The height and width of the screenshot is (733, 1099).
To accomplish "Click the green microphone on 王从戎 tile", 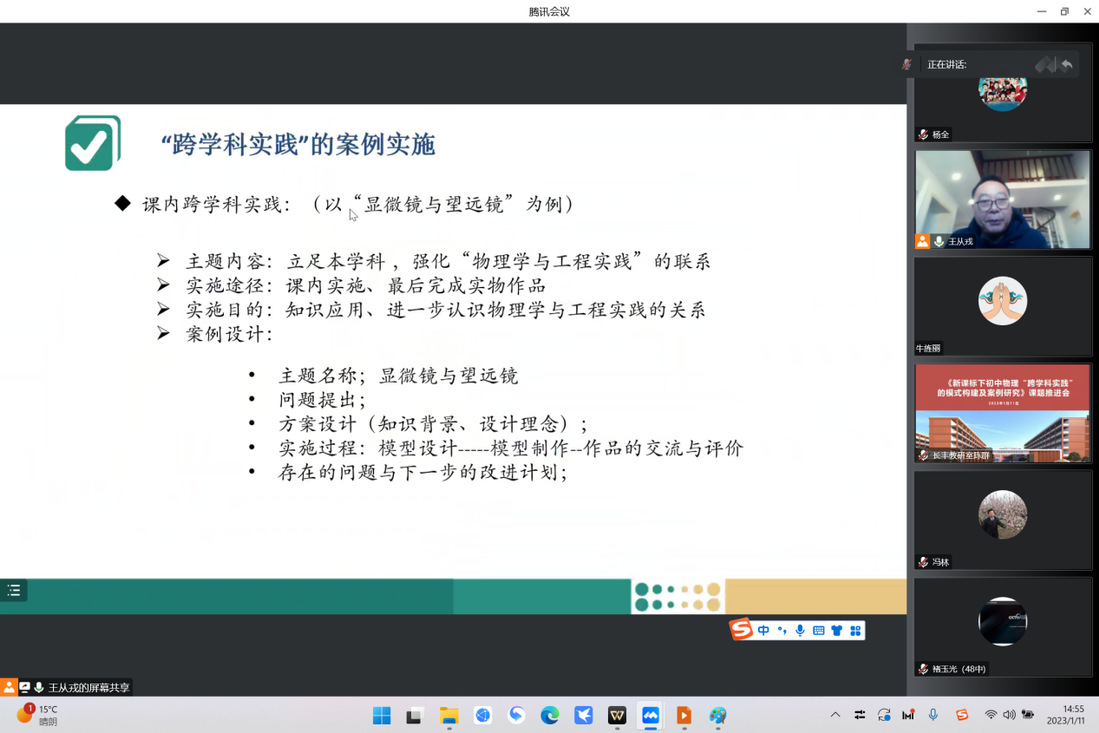I will [x=938, y=241].
